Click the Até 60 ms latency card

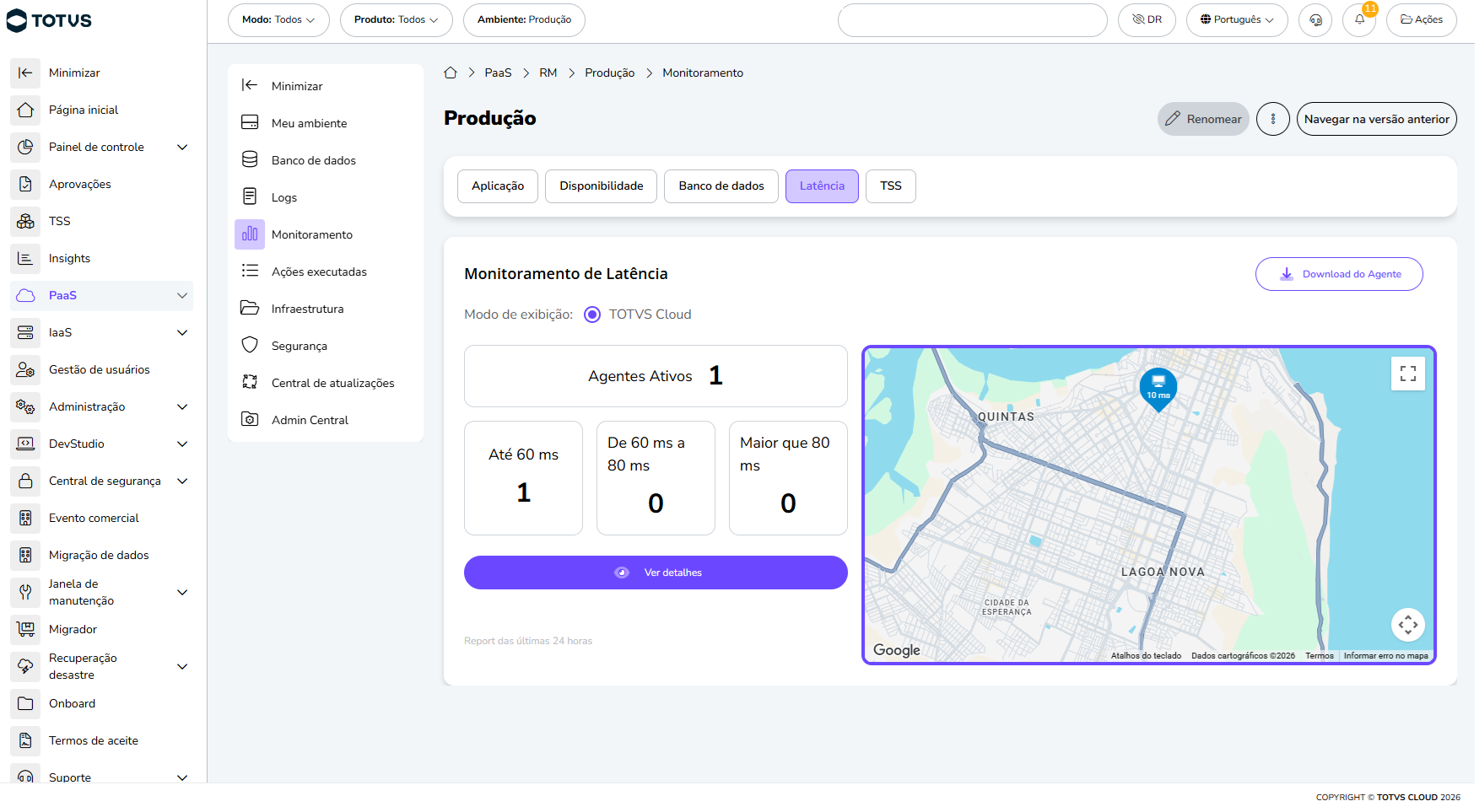point(523,478)
